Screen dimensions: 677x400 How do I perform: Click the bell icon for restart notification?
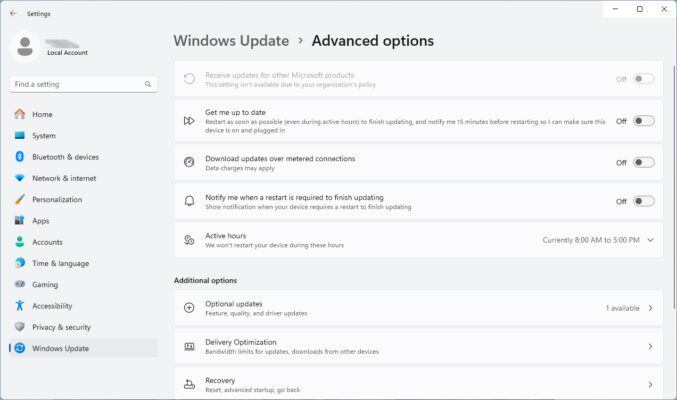click(189, 201)
